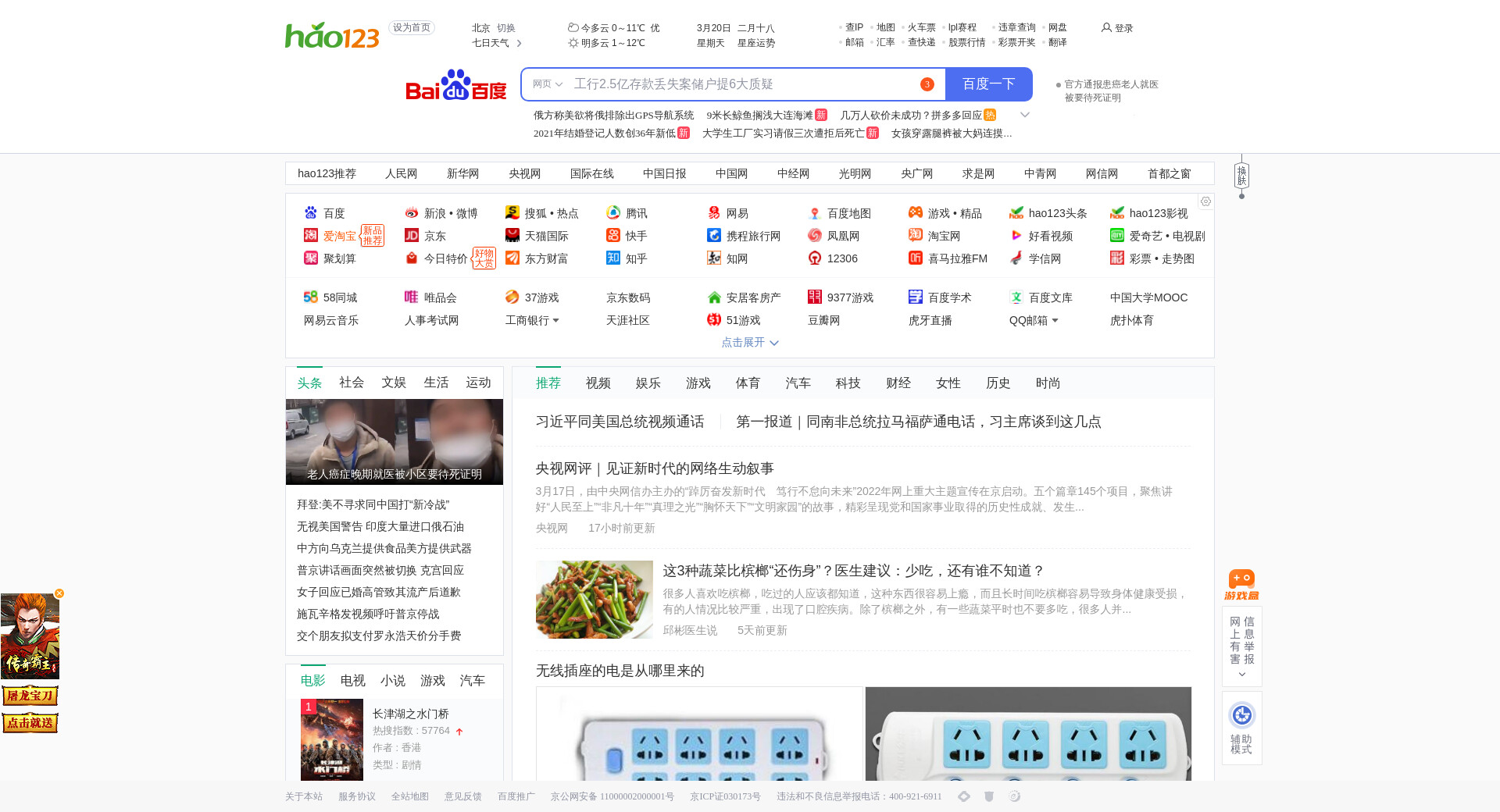This screenshot has width=1500, height=812.
Task: Click into the Baidu search box
Action: tap(742, 84)
